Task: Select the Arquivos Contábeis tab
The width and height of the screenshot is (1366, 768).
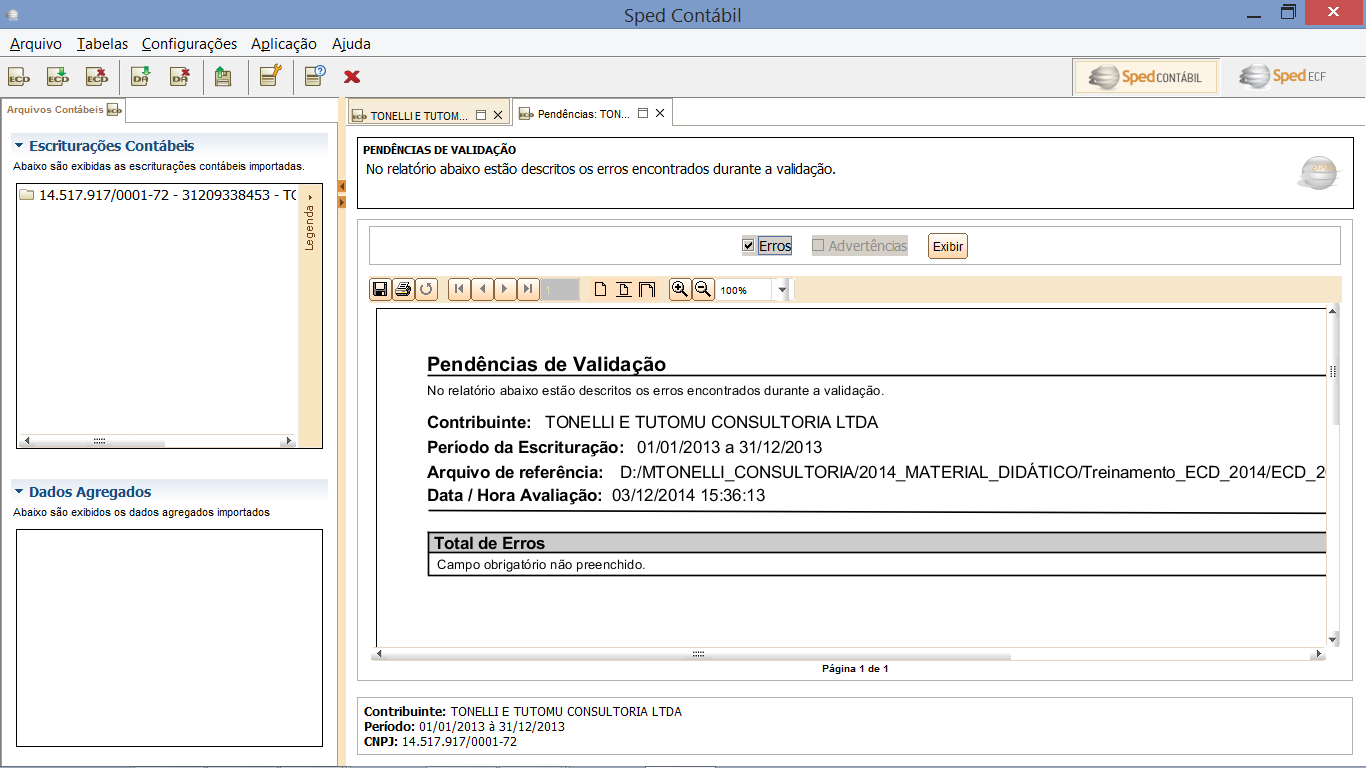Action: point(63,110)
